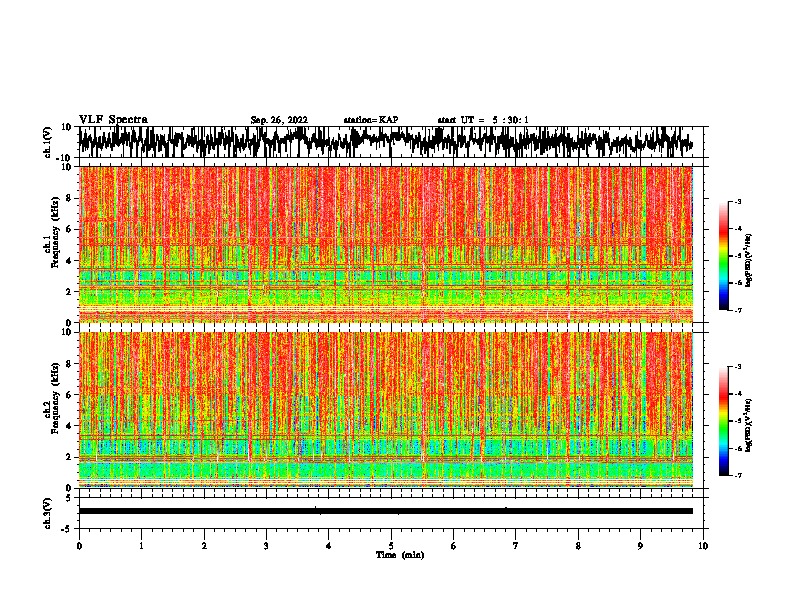Select the date text "Sep. 26, 2022"
792x612 pixels.
(x=279, y=120)
